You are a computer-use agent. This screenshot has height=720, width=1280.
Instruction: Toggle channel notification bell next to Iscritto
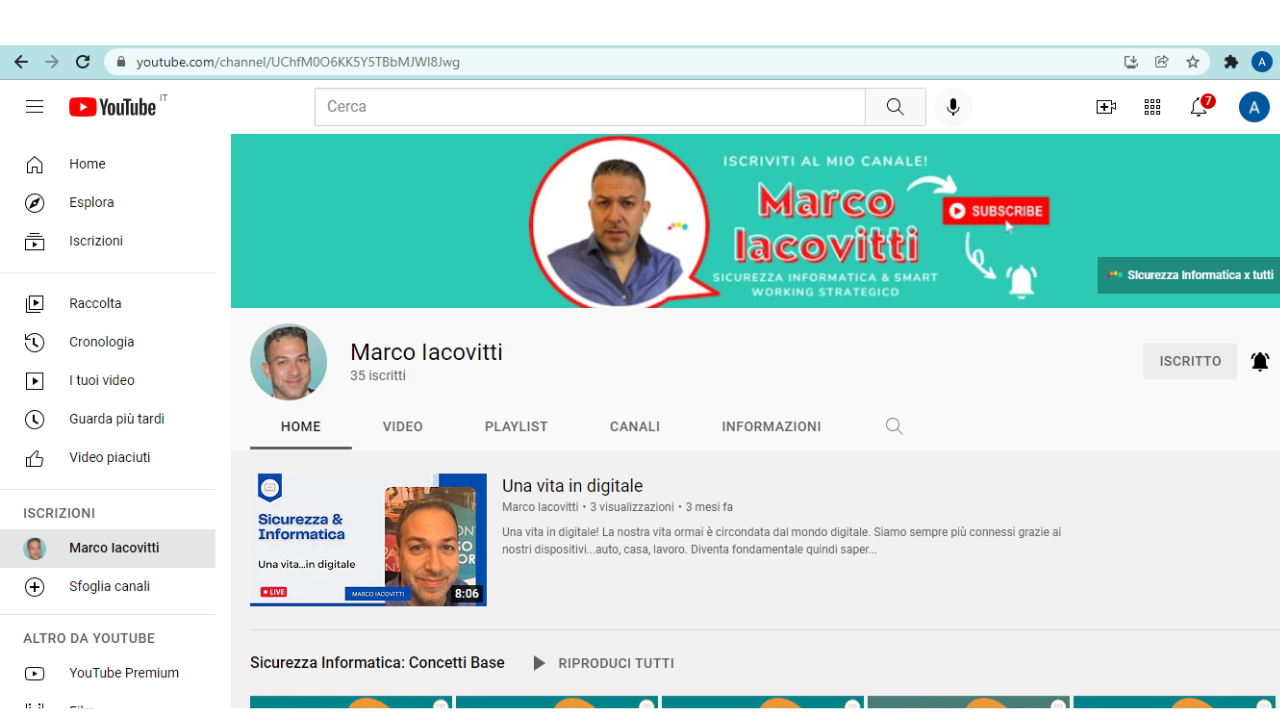(1260, 361)
